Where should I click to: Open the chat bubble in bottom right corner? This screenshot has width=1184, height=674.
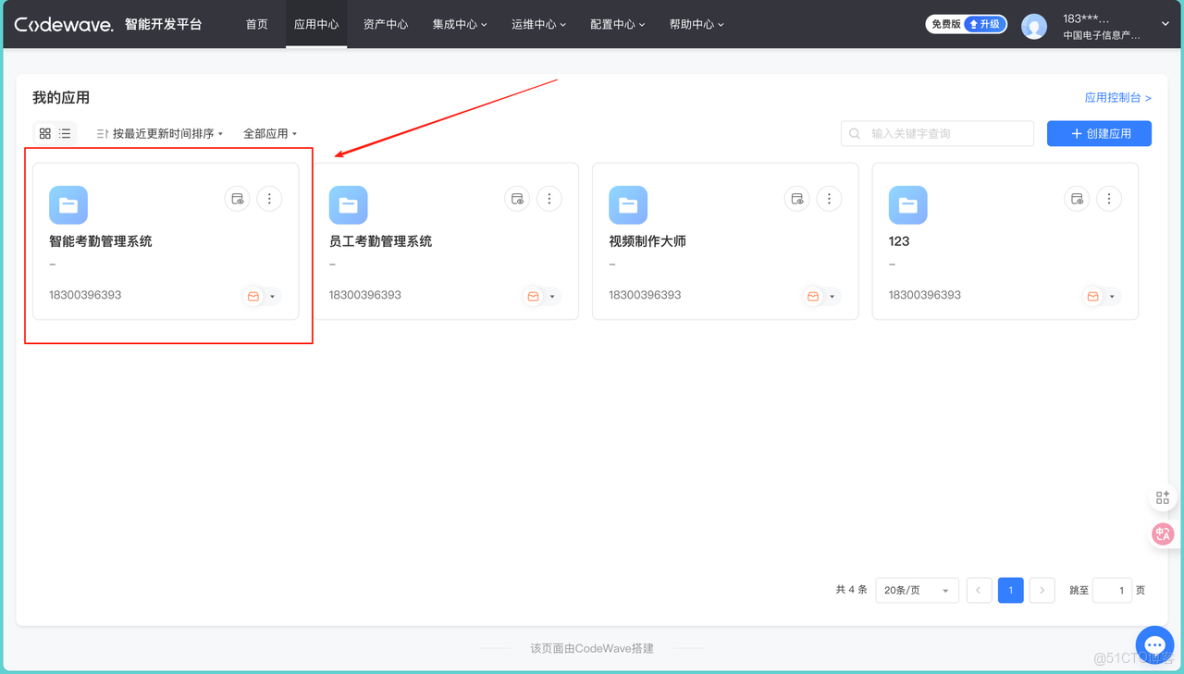(x=1154, y=645)
